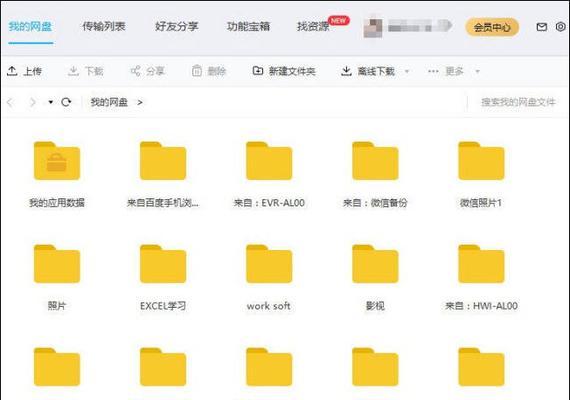Open the 好友分享 tab
This screenshot has width=570, height=400.
(x=177, y=27)
